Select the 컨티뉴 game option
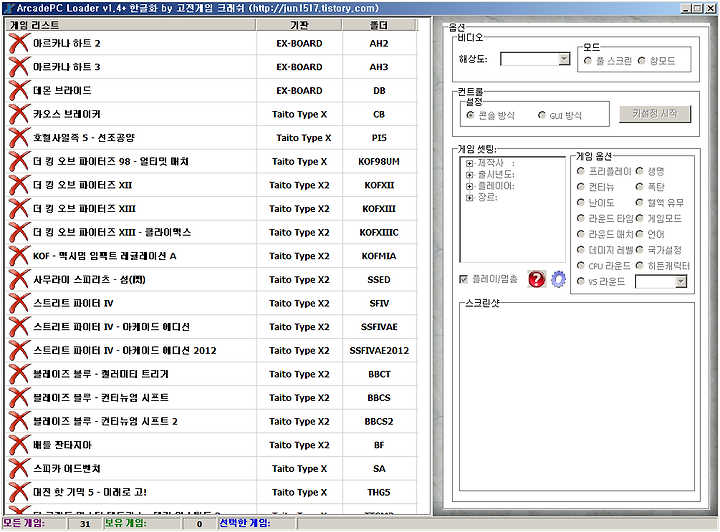Image resolution: width=720 pixels, height=532 pixels. coord(580,187)
